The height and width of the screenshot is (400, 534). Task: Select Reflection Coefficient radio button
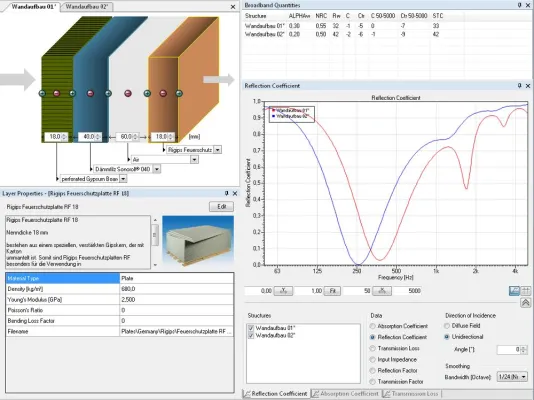point(373,337)
